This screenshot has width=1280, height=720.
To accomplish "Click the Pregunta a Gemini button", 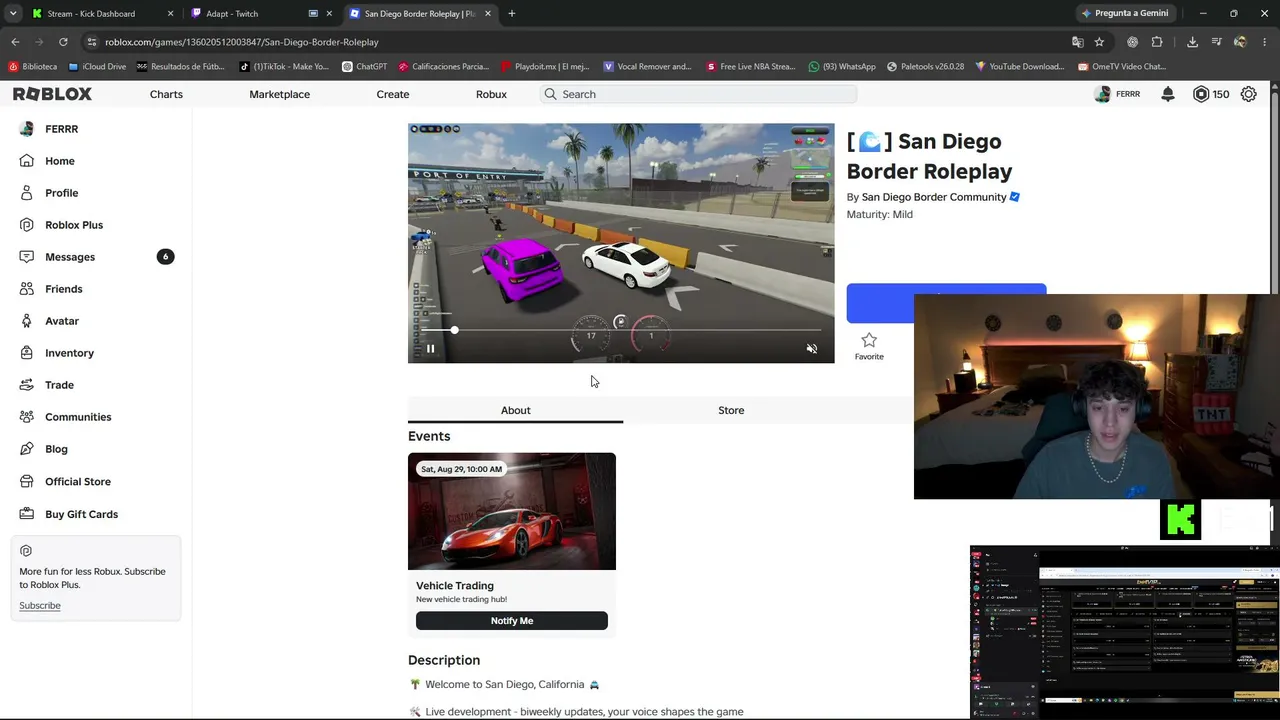I will coord(1124,14).
